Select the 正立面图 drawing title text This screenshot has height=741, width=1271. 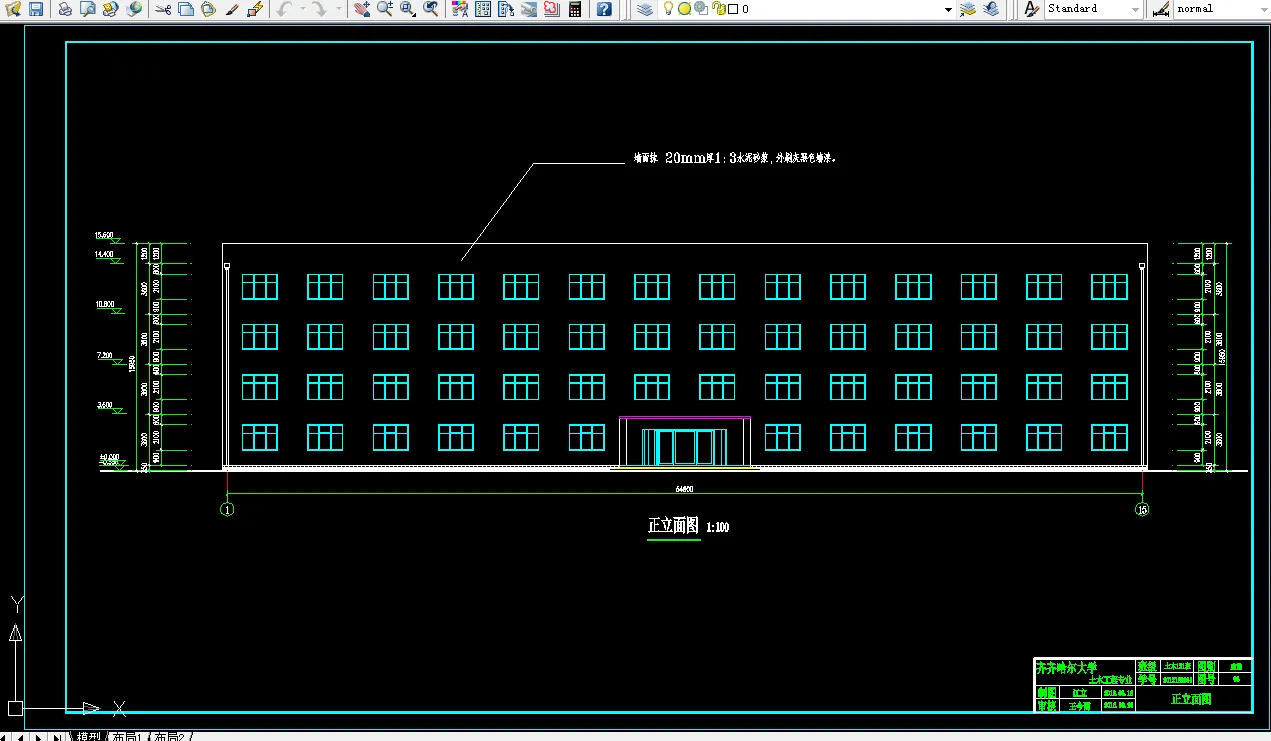(x=674, y=526)
